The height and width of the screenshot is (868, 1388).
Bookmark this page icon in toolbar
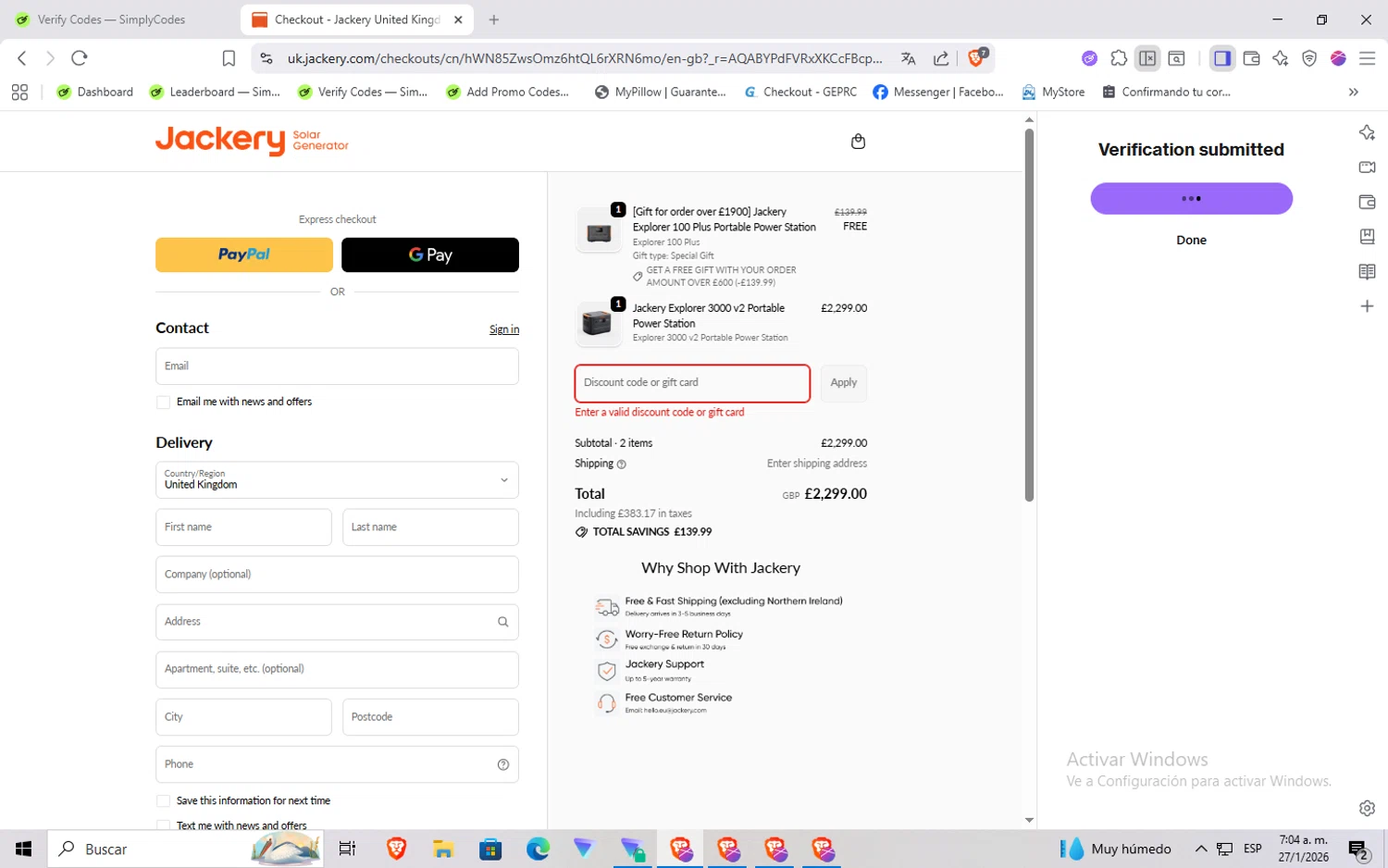point(229,58)
